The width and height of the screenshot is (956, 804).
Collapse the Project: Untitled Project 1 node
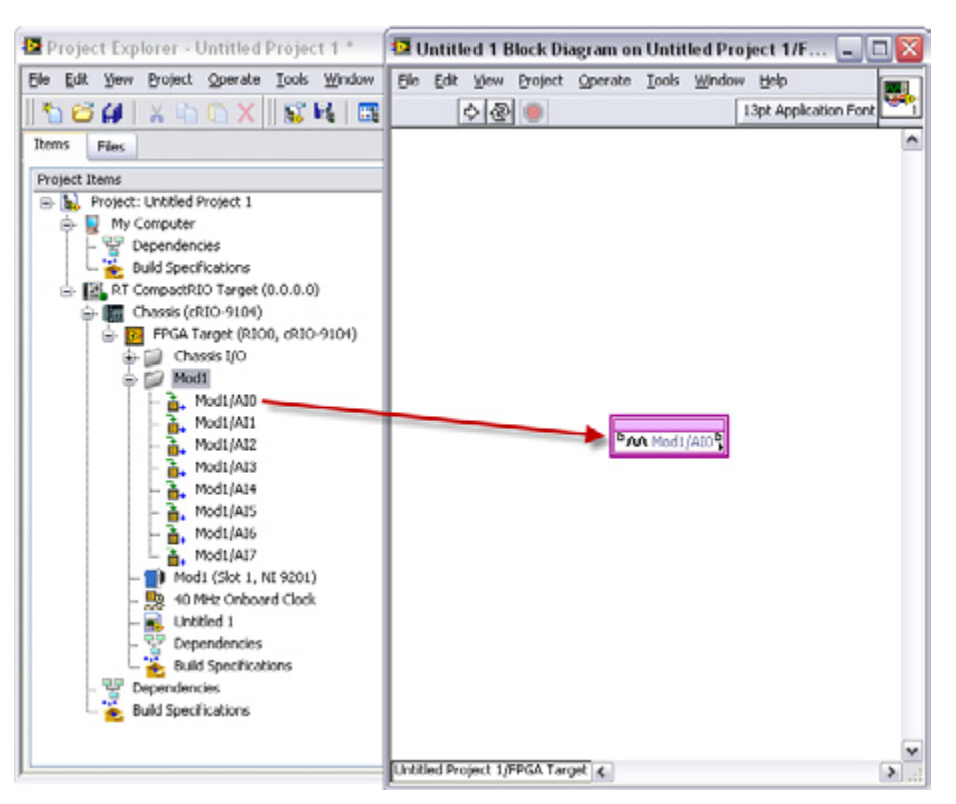pyautogui.click(x=46, y=203)
